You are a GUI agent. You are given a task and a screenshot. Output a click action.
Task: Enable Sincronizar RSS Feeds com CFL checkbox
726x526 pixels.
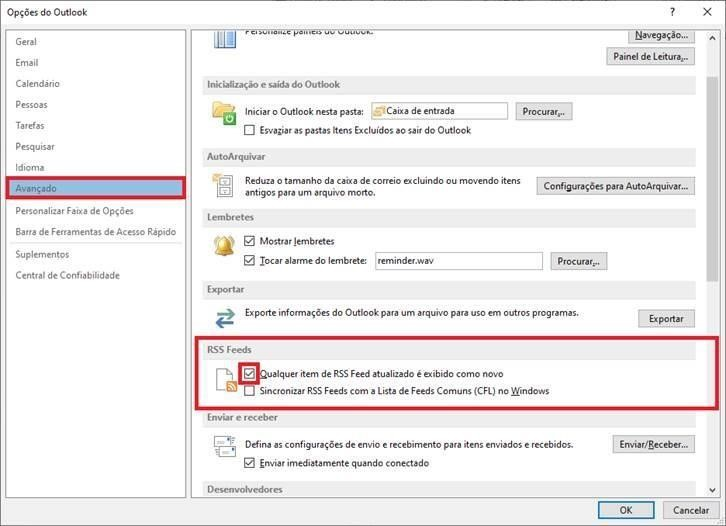[249, 391]
